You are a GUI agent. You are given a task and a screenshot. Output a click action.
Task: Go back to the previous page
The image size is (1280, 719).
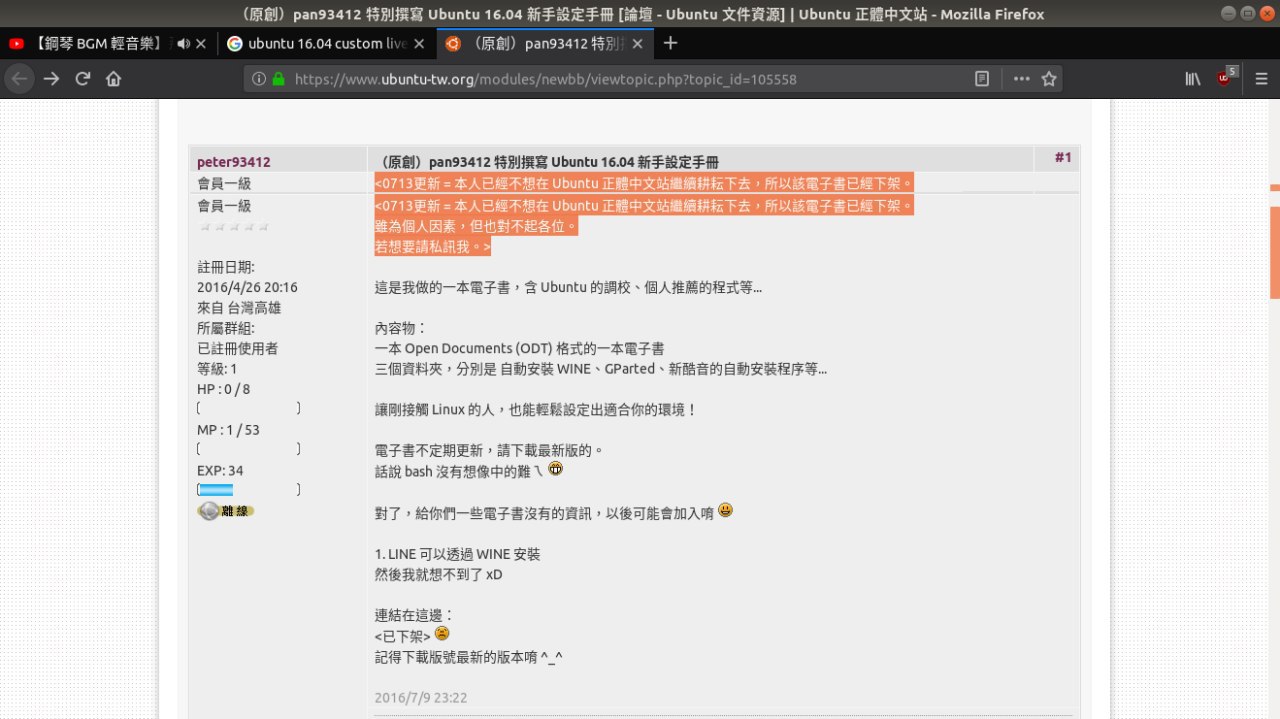tap(20, 79)
